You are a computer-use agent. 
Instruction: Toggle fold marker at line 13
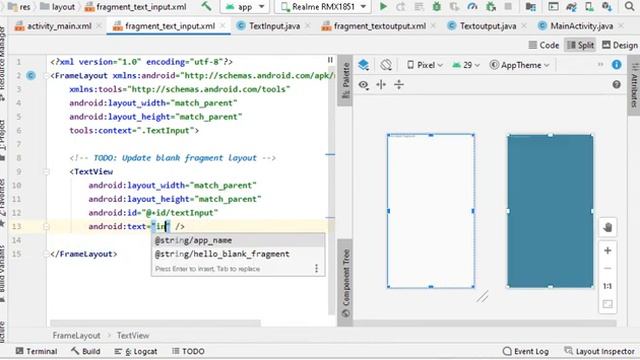coord(46,226)
